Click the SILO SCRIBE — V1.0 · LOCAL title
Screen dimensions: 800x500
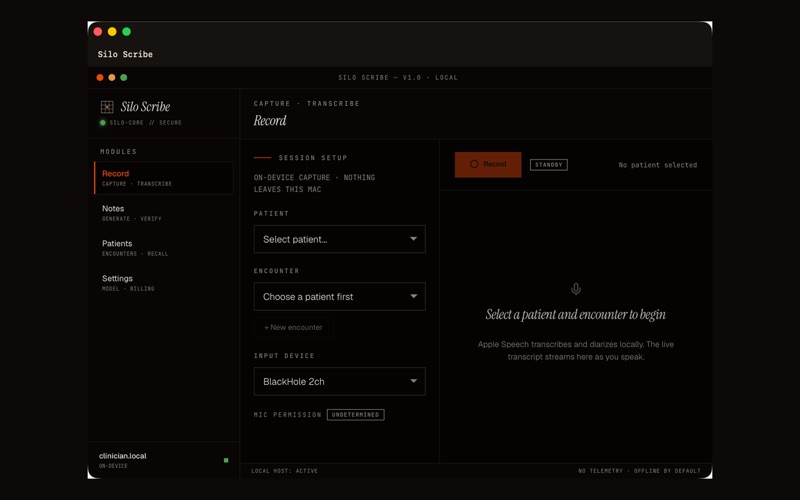398,78
